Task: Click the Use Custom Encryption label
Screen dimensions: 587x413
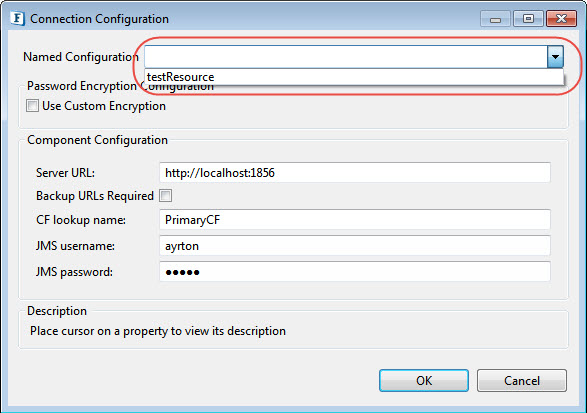Action: (x=104, y=106)
